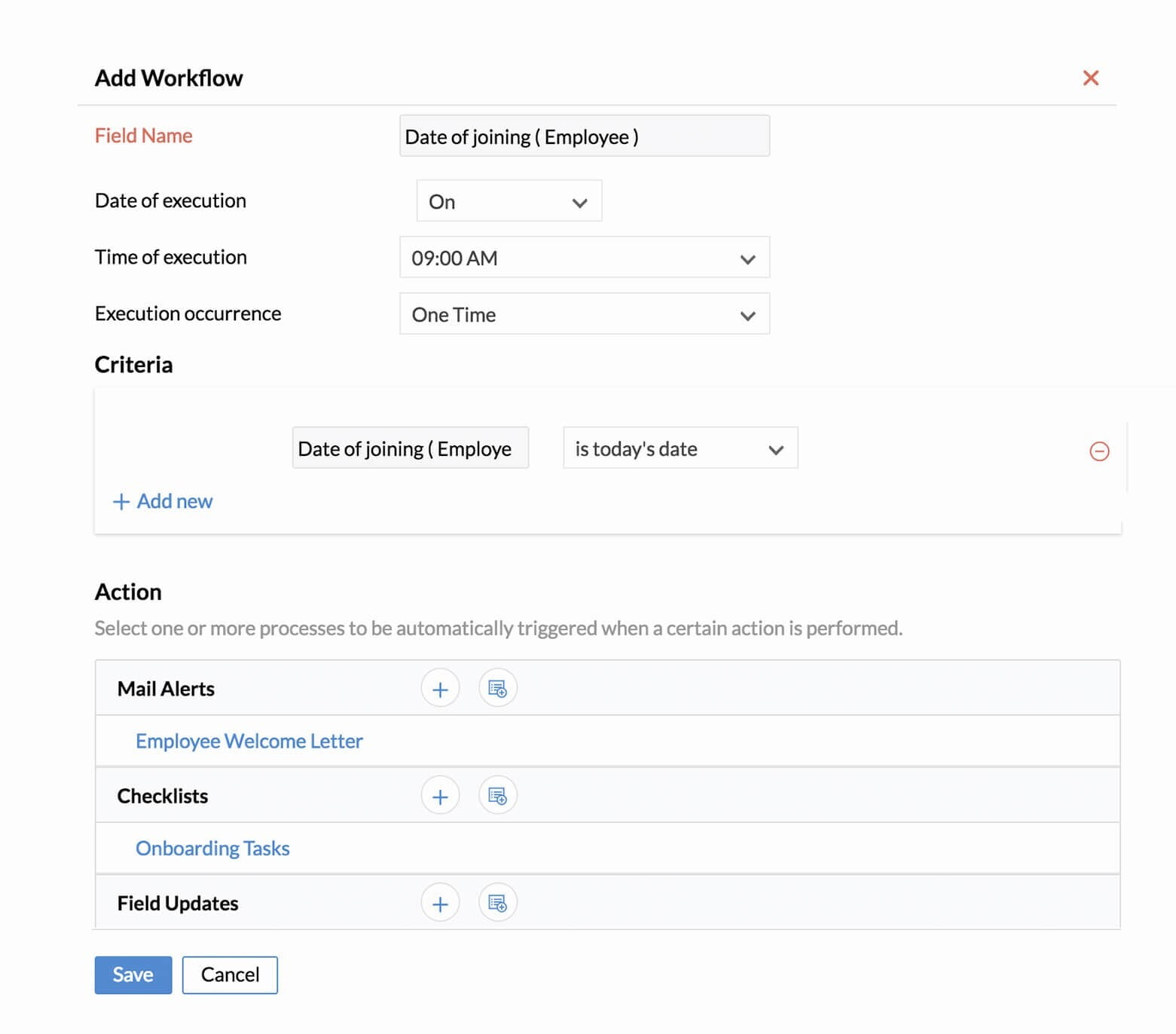Image resolution: width=1176 pixels, height=1034 pixels.
Task: Click Add new criteria link
Action: click(163, 501)
